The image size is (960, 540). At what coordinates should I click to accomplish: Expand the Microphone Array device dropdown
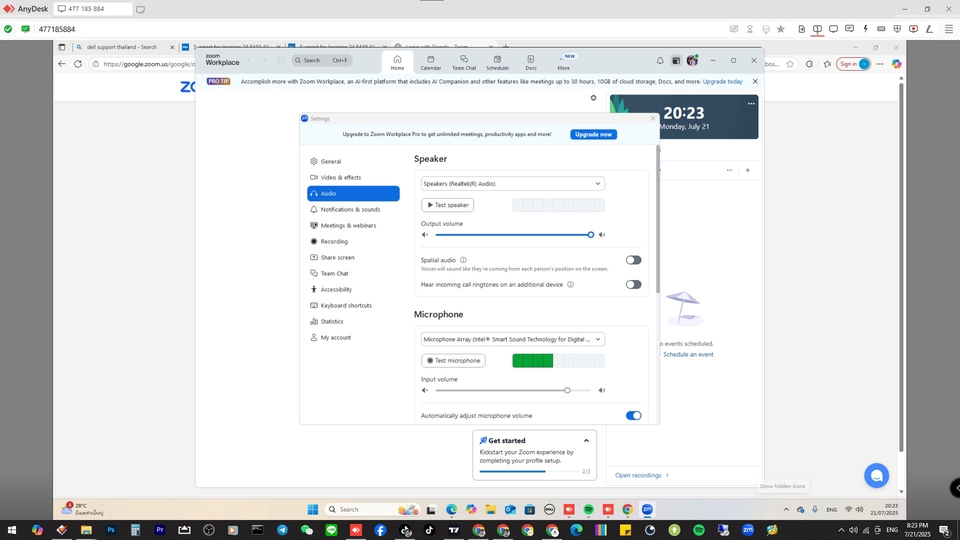(512, 339)
